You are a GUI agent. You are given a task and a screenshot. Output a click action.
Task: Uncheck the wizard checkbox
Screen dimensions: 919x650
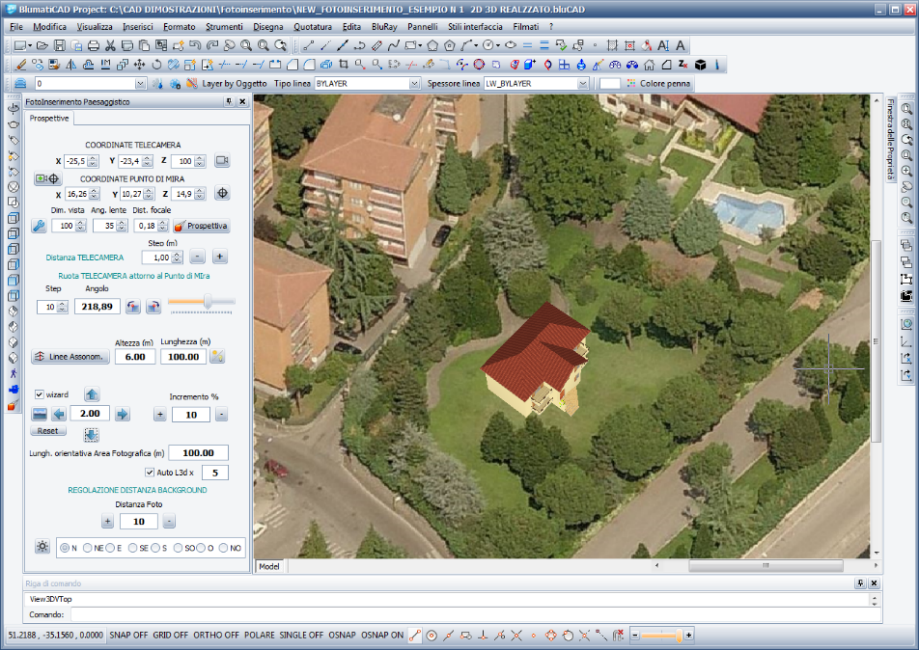(39, 394)
